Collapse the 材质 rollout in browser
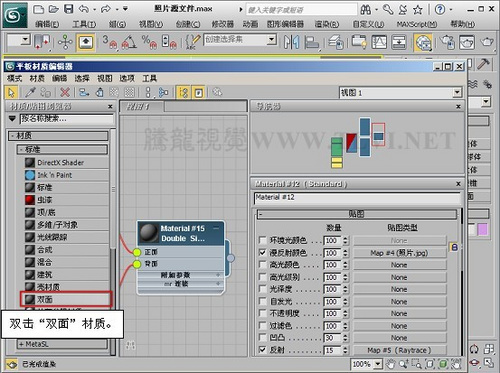 coord(58,136)
